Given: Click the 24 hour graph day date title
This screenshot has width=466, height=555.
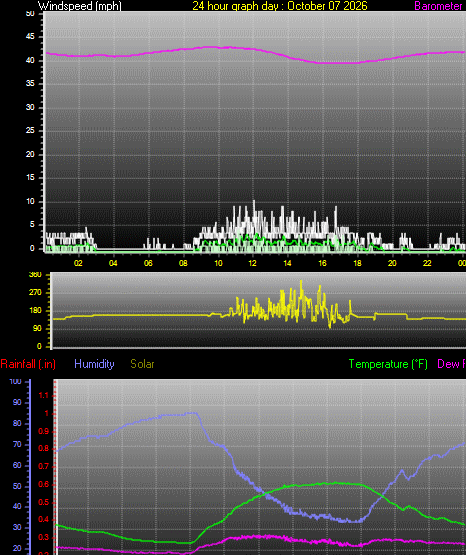Looking at the screenshot, I should click(x=280, y=6).
